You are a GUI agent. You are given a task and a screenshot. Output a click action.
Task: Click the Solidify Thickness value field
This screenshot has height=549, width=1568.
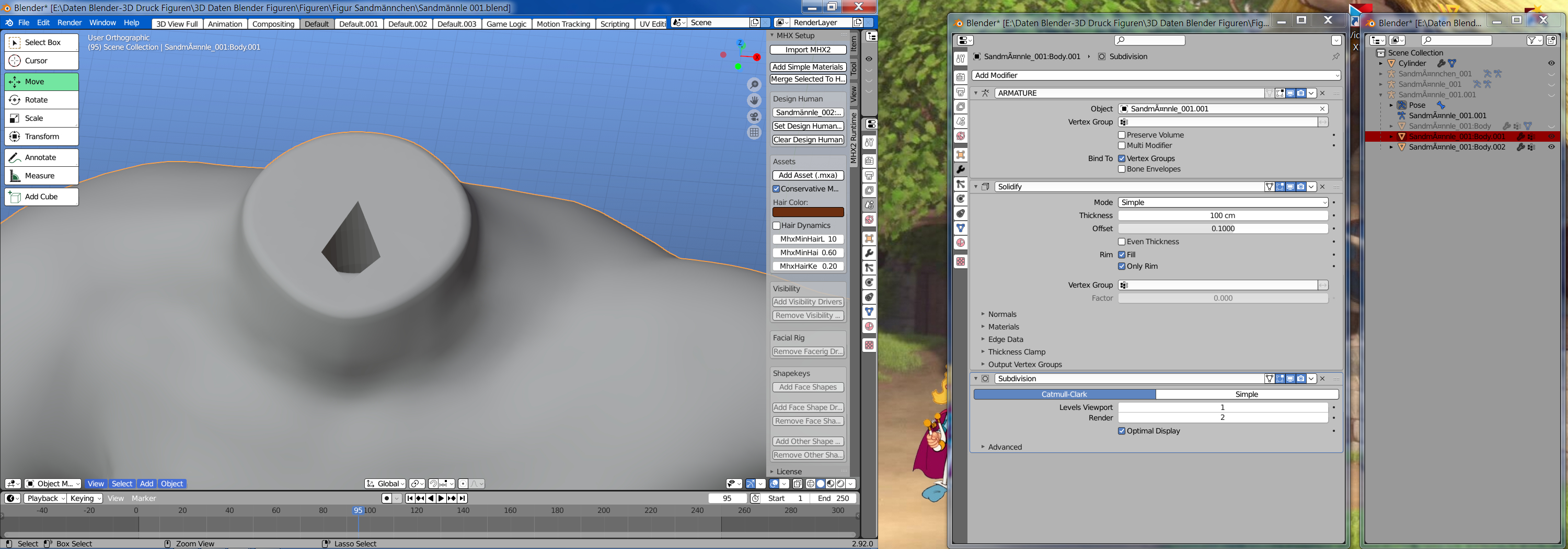click(x=1223, y=215)
